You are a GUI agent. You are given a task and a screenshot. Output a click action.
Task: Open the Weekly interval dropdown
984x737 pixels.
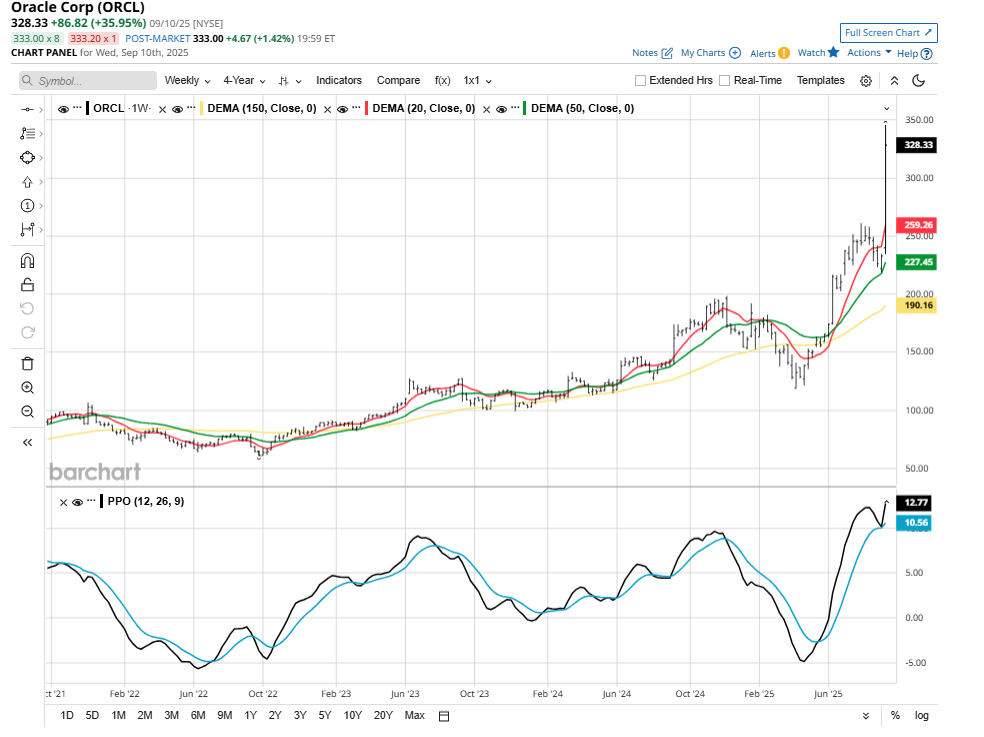(187, 80)
